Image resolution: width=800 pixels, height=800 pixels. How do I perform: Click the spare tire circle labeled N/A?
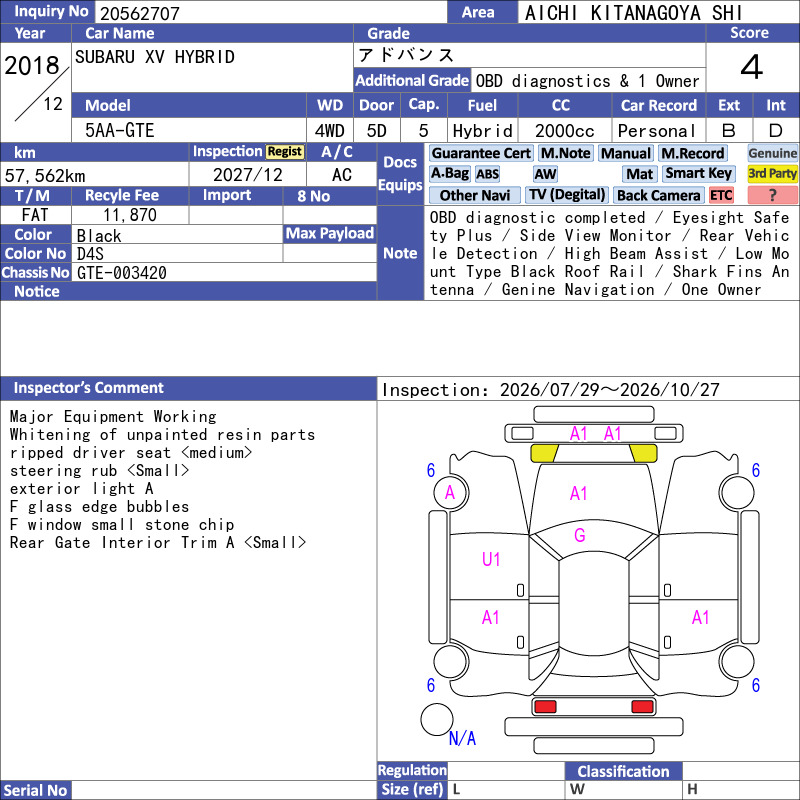pyautogui.click(x=437, y=719)
